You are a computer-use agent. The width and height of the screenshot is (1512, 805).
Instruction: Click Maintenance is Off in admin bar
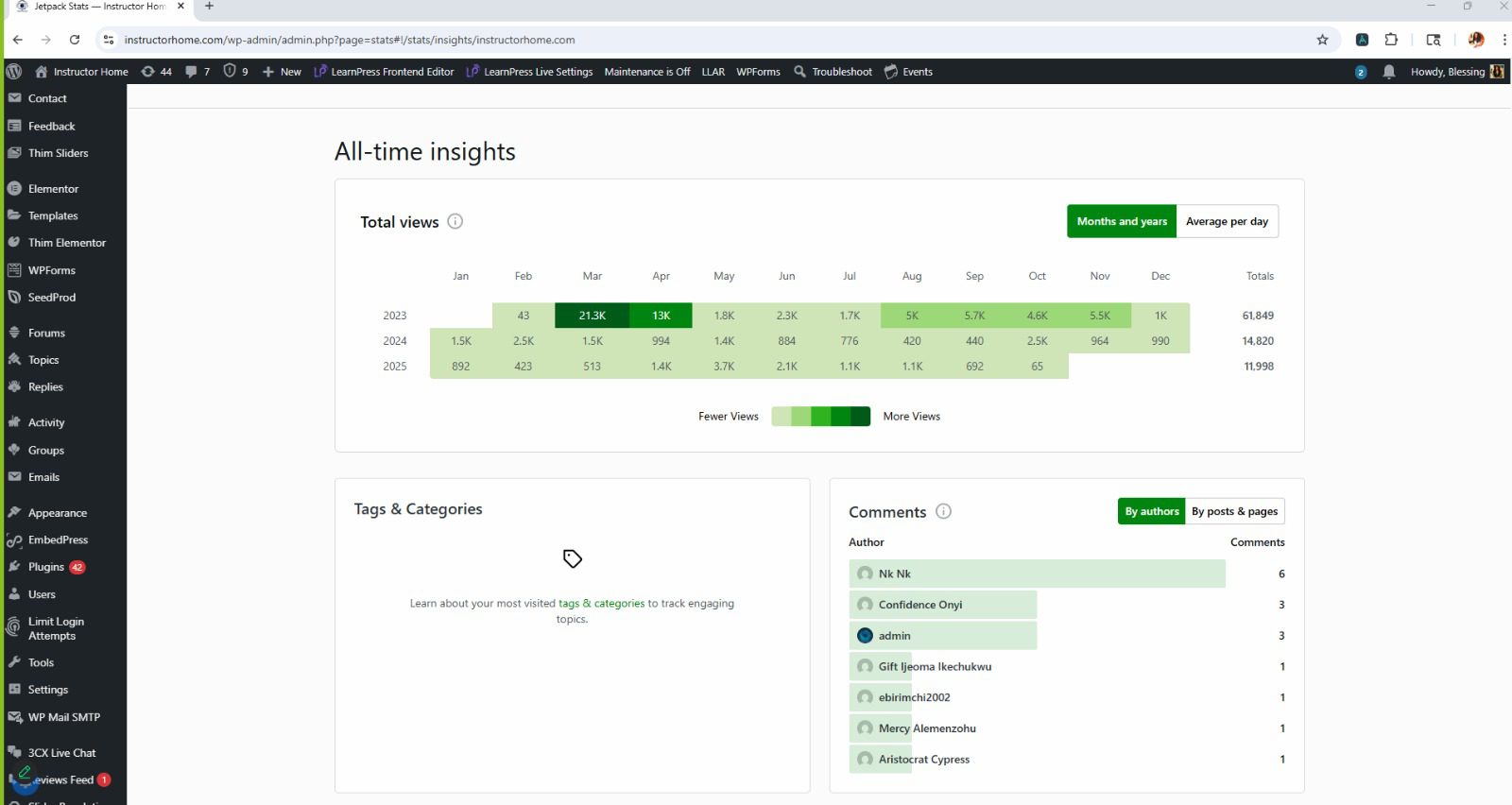pos(646,72)
